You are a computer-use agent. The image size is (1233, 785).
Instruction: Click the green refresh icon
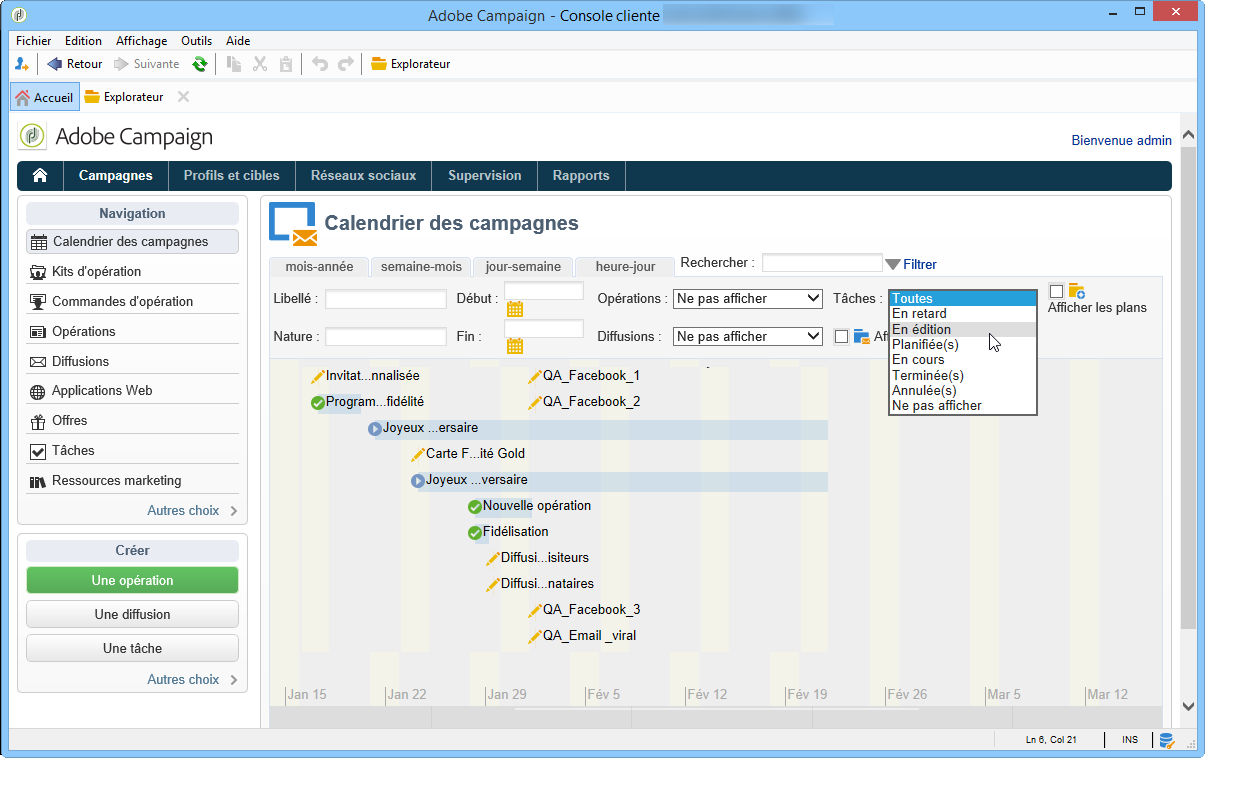click(200, 64)
